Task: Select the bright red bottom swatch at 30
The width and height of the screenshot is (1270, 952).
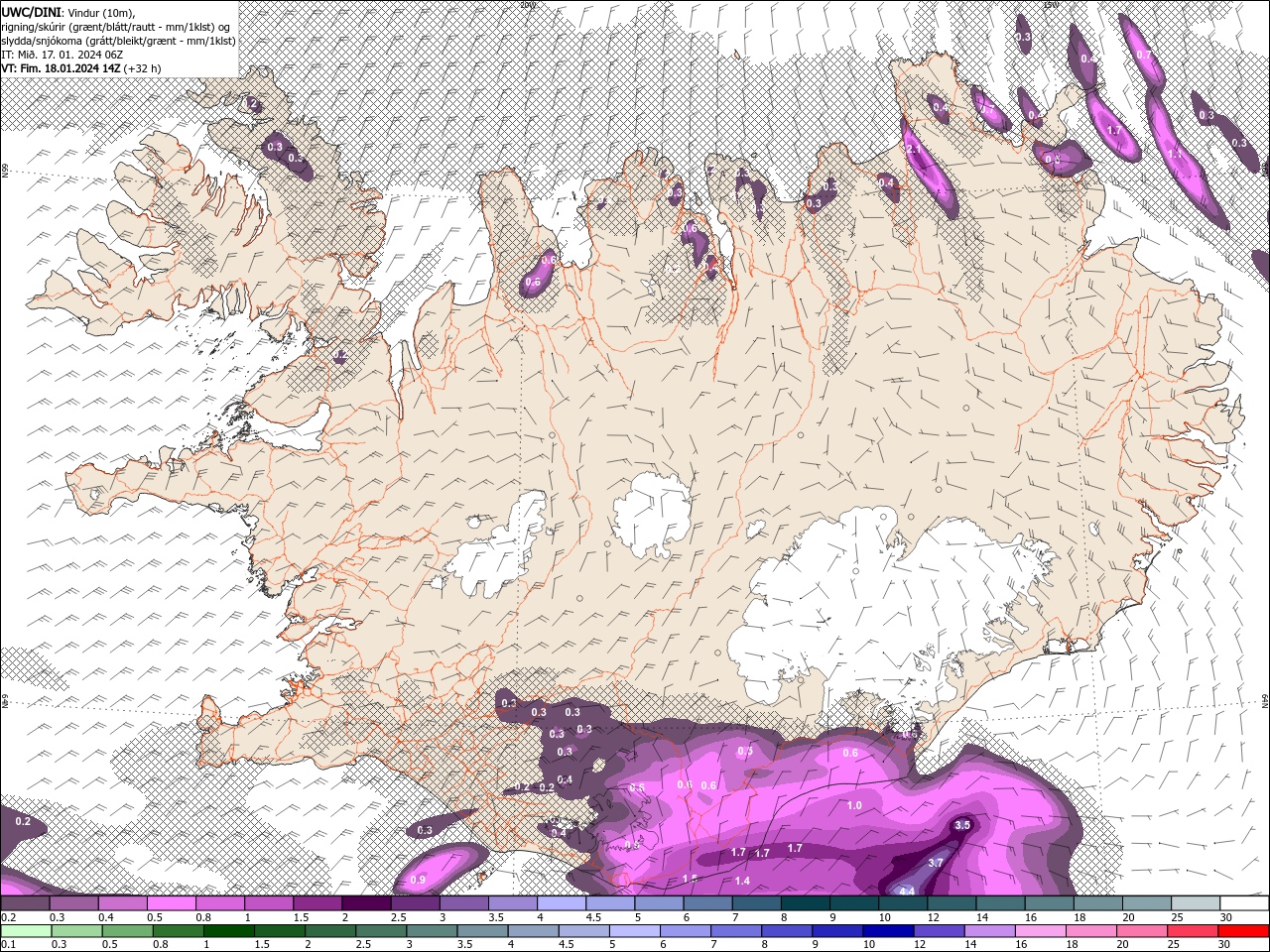Action: (1243, 931)
